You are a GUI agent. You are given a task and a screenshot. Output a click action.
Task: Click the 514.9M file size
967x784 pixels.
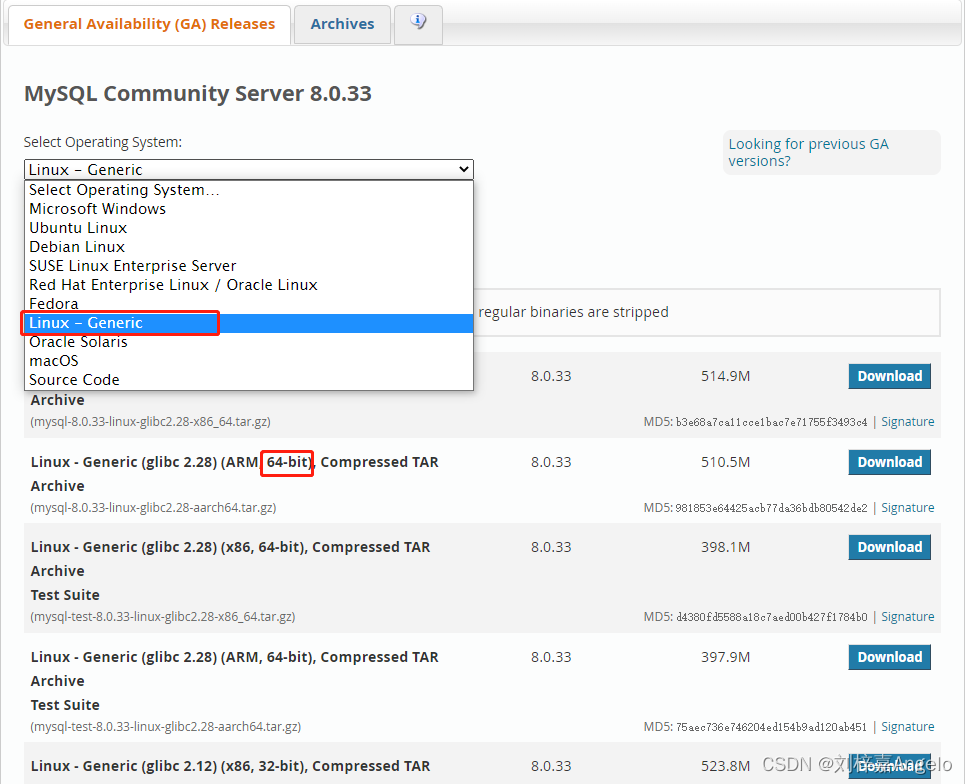(x=725, y=376)
